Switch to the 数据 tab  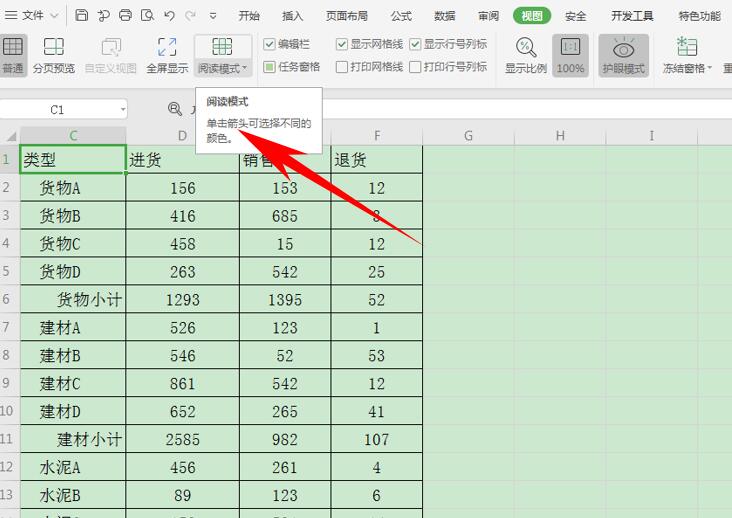tap(444, 16)
